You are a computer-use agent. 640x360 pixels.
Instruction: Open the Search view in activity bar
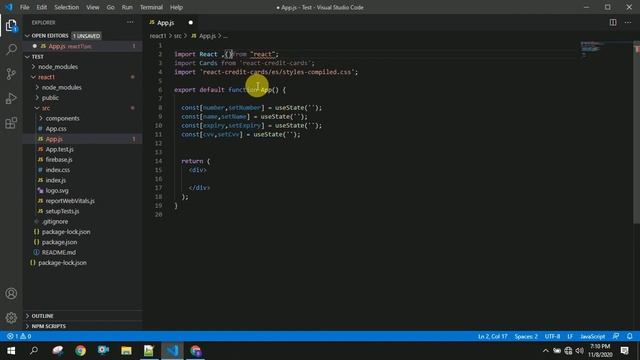[11, 49]
